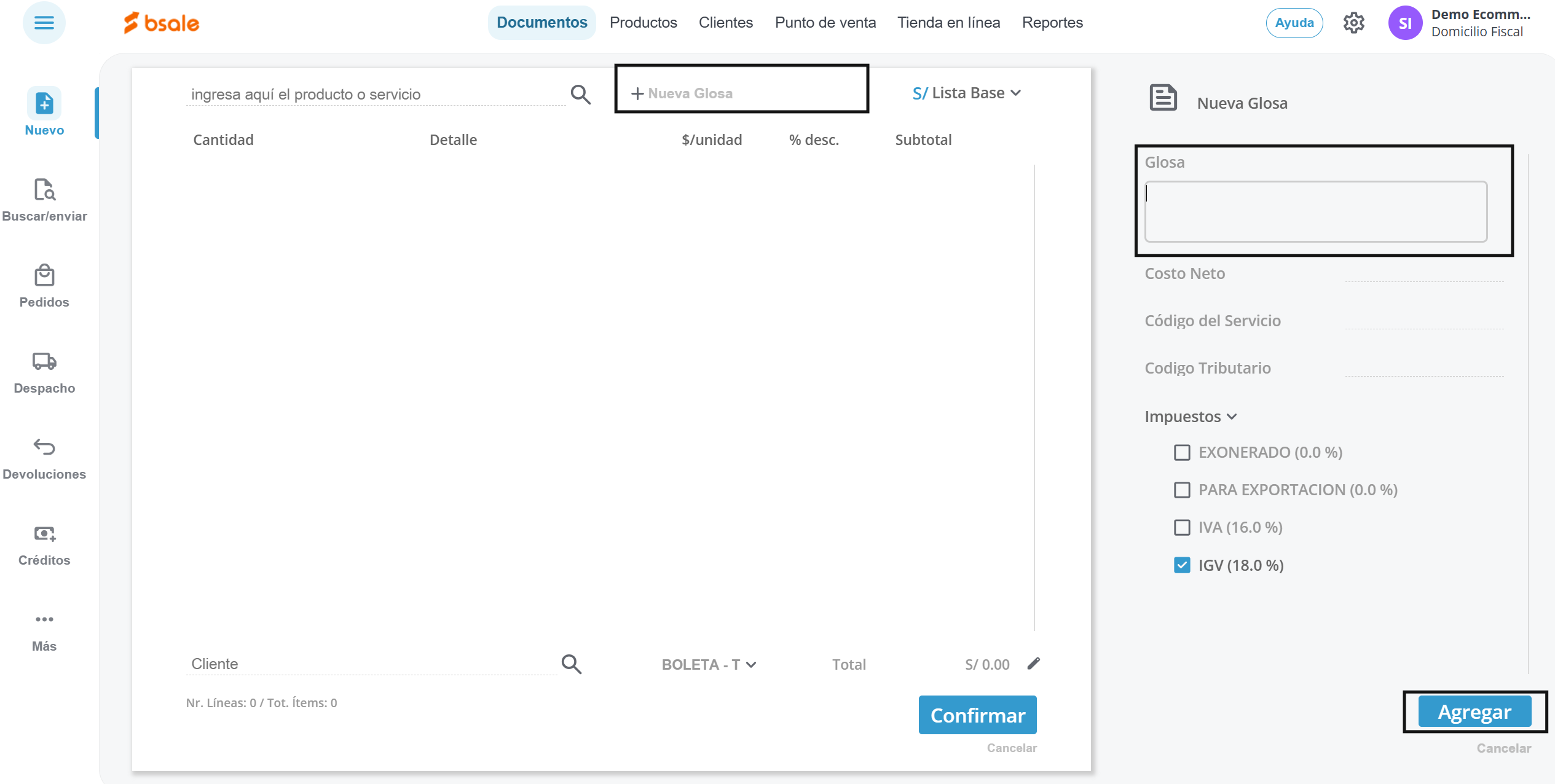
Task: Select the Devoluciones return icon
Action: pos(44,447)
